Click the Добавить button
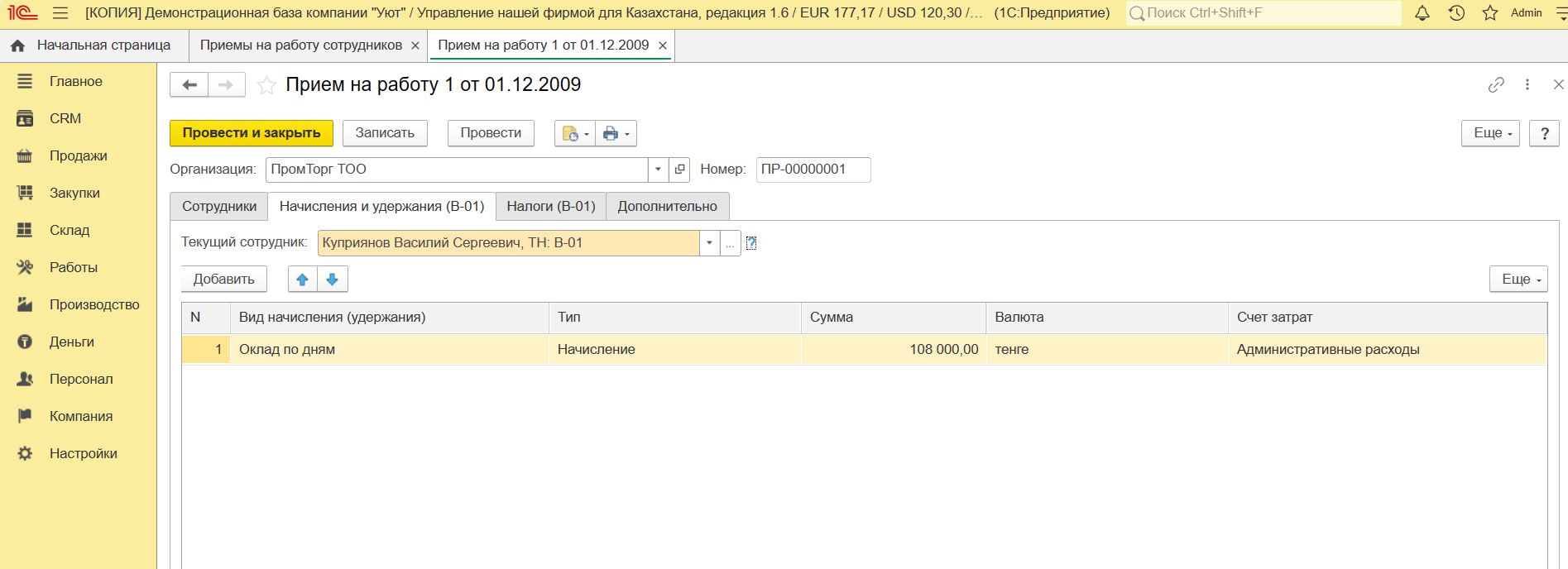 pos(224,280)
